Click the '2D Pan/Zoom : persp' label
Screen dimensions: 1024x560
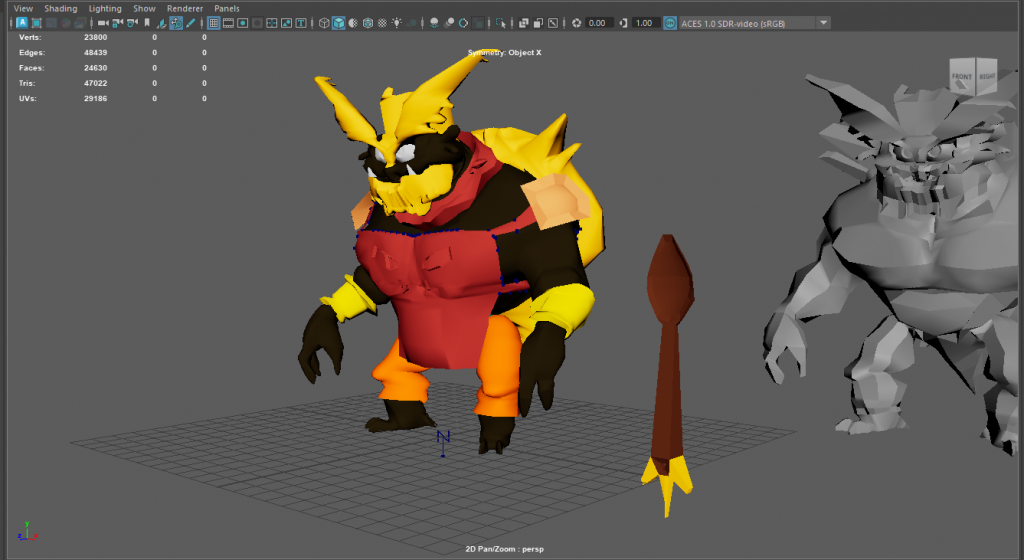click(x=504, y=549)
